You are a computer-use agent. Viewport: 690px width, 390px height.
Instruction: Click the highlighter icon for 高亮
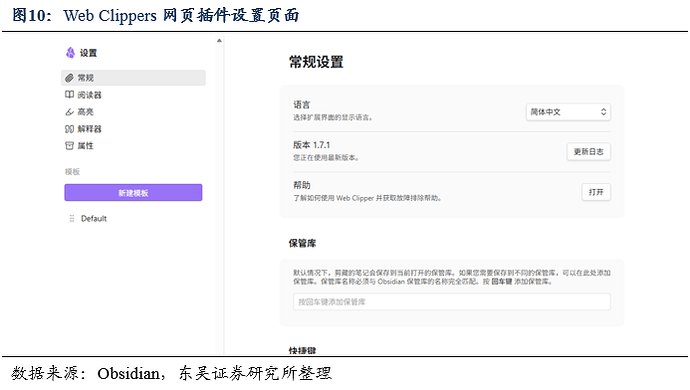coord(69,112)
